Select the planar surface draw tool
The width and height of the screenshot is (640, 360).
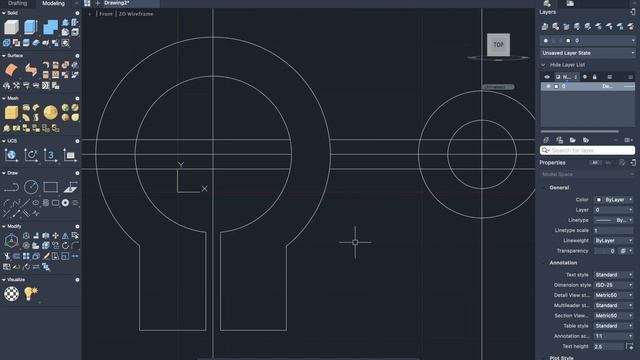click(70, 187)
